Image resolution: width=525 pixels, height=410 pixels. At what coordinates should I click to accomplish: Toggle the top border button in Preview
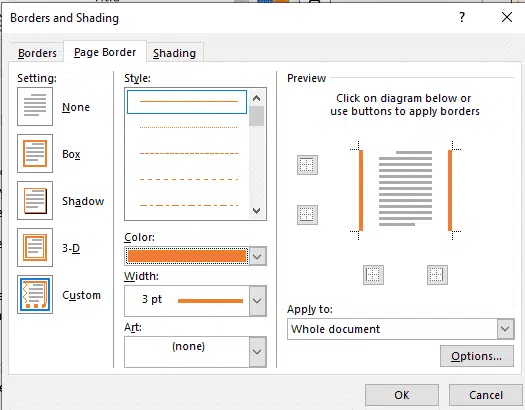pyautogui.click(x=307, y=165)
